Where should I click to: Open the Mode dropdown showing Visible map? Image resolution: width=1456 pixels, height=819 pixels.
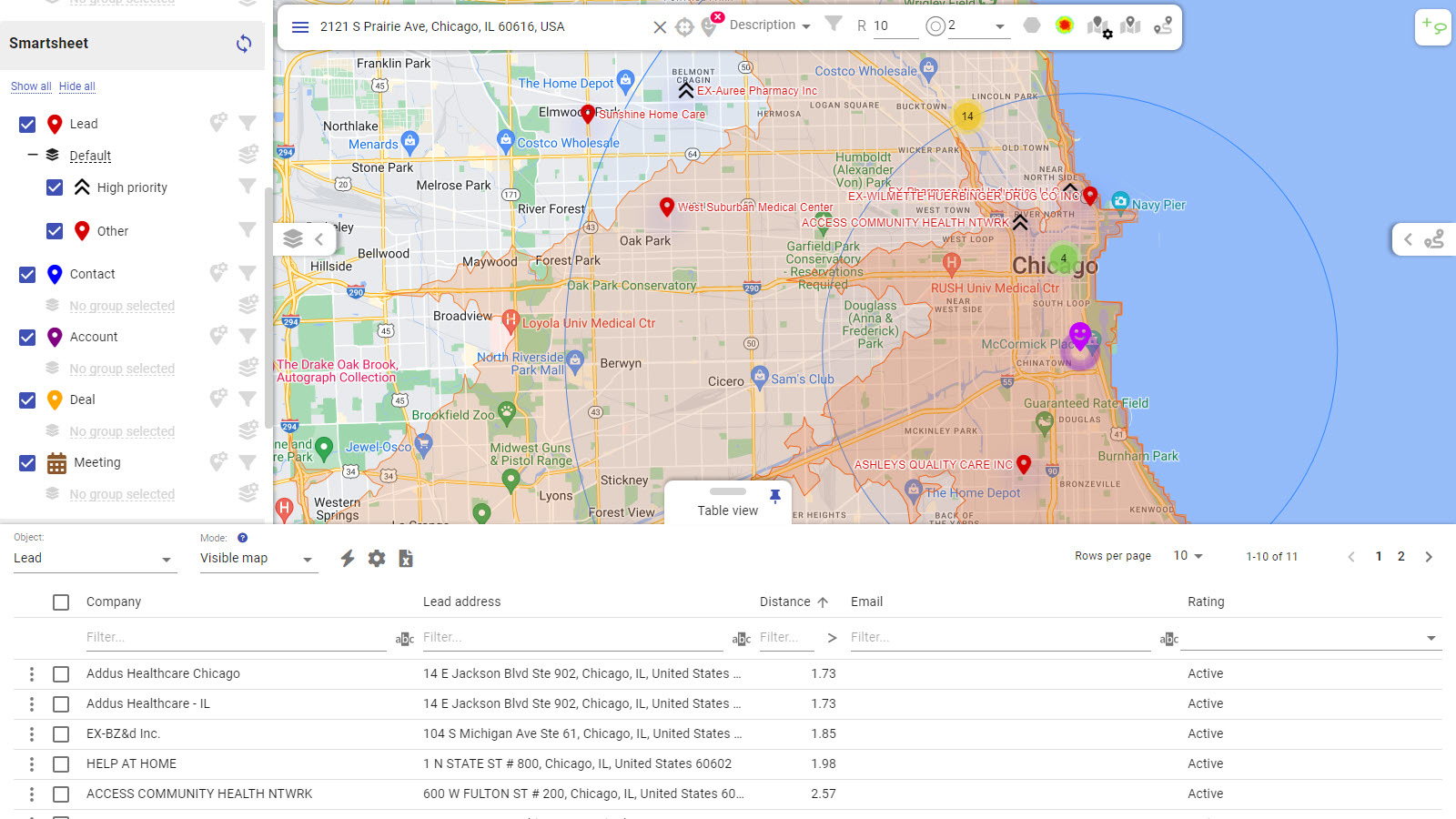[x=258, y=559]
